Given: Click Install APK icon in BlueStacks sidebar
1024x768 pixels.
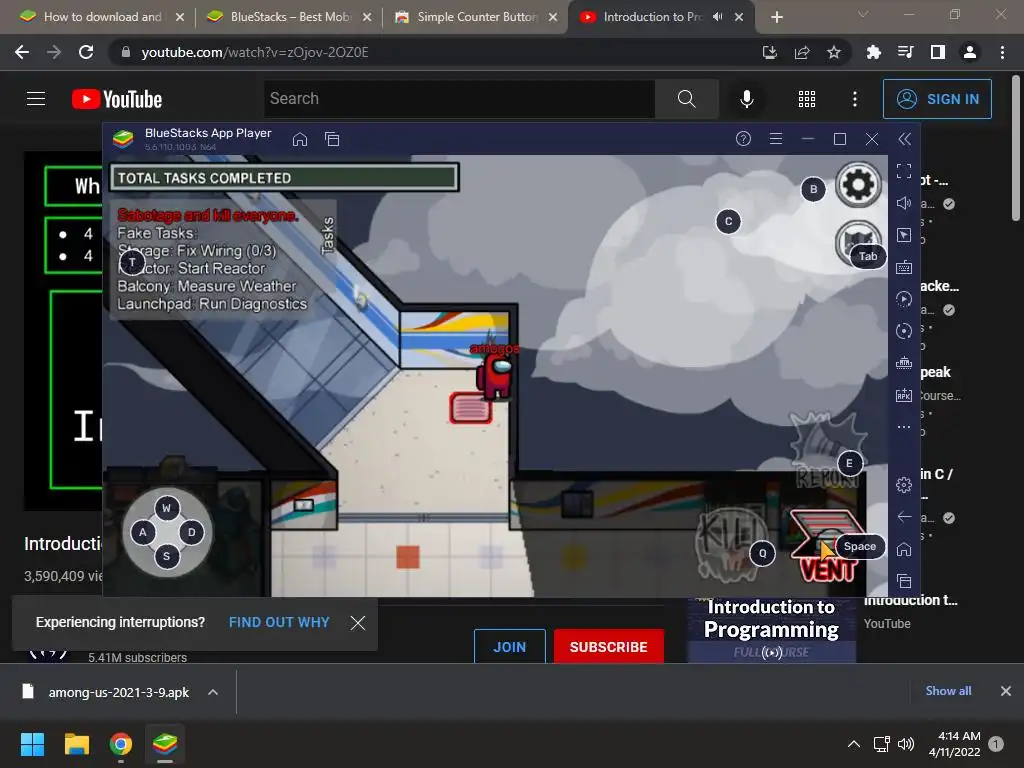Looking at the screenshot, I should tap(904, 395).
